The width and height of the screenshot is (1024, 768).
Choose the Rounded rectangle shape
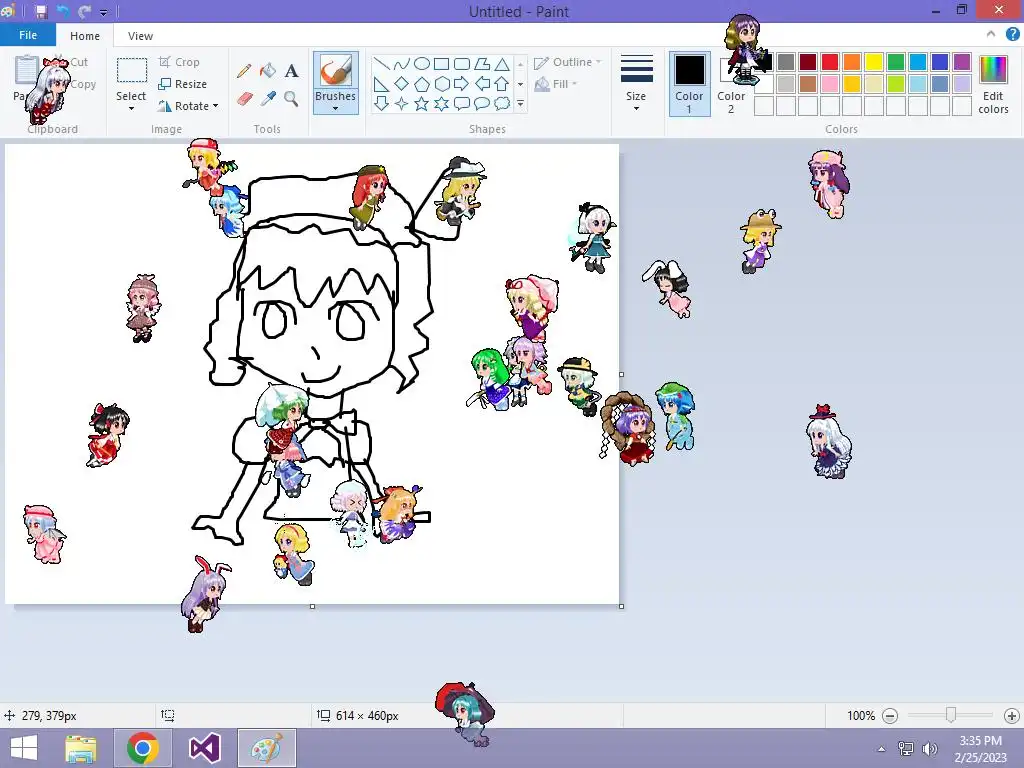[x=462, y=64]
